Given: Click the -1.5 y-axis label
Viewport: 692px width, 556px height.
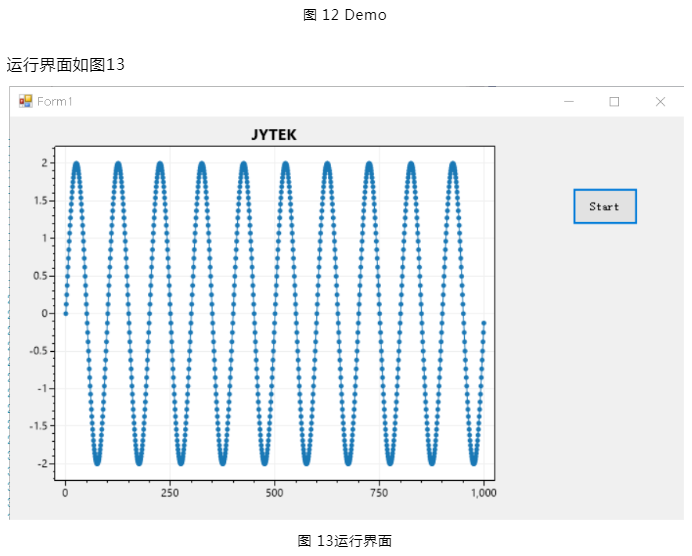Looking at the screenshot, I should (39, 426).
